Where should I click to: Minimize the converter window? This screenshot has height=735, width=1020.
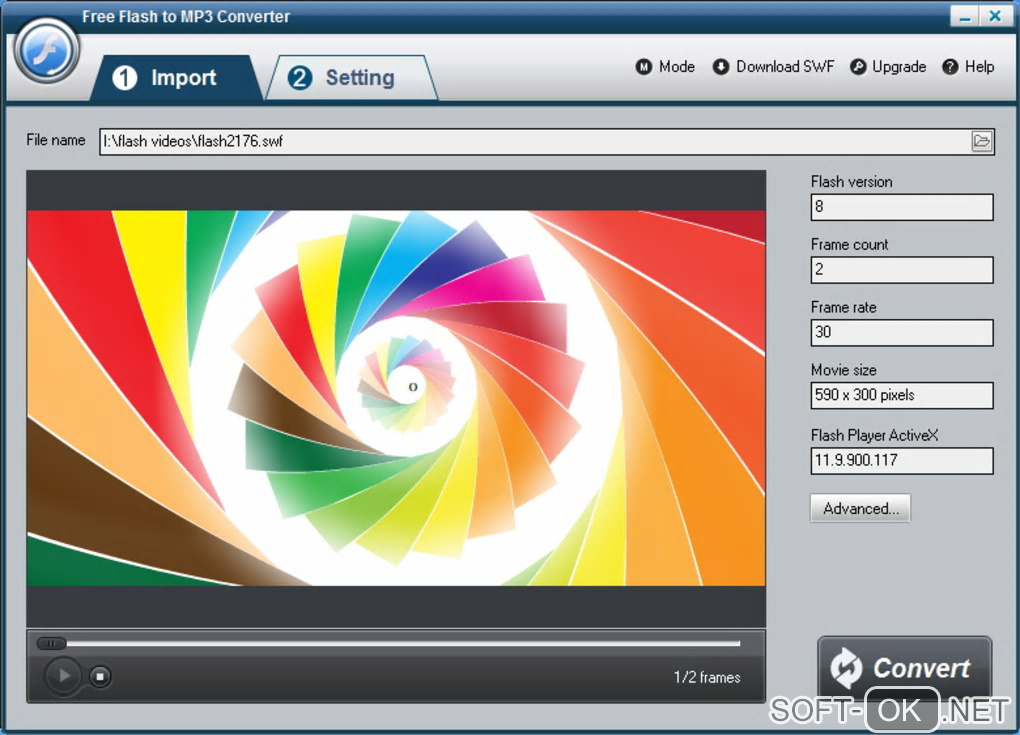964,16
